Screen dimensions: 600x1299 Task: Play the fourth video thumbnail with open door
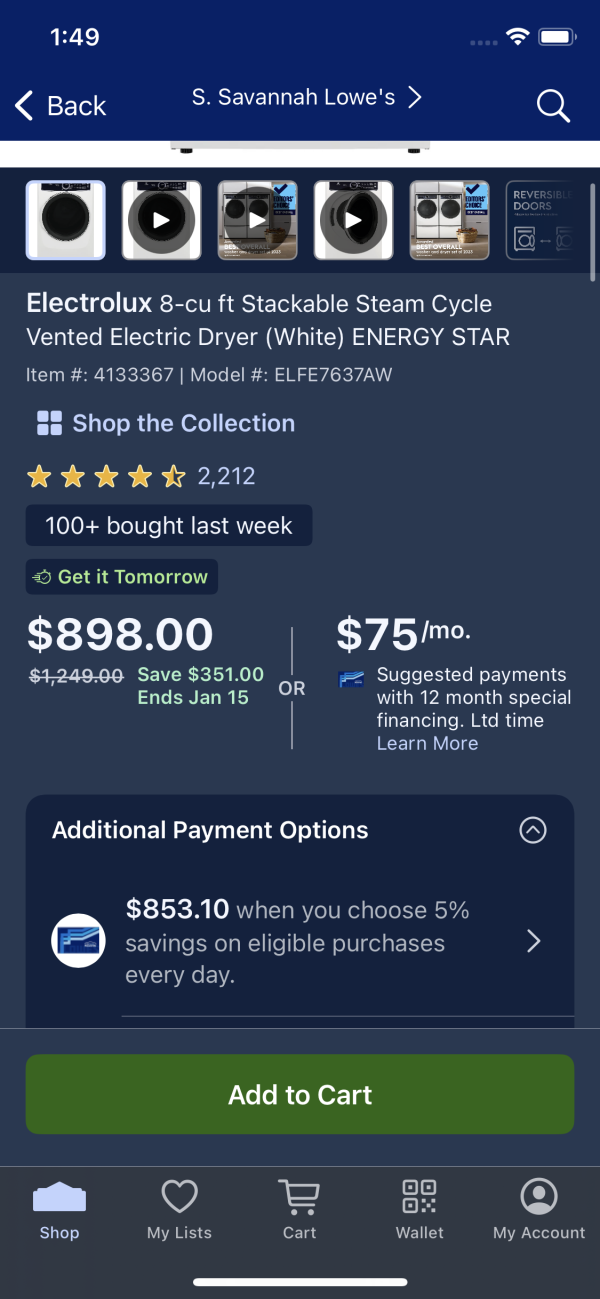(x=353, y=220)
